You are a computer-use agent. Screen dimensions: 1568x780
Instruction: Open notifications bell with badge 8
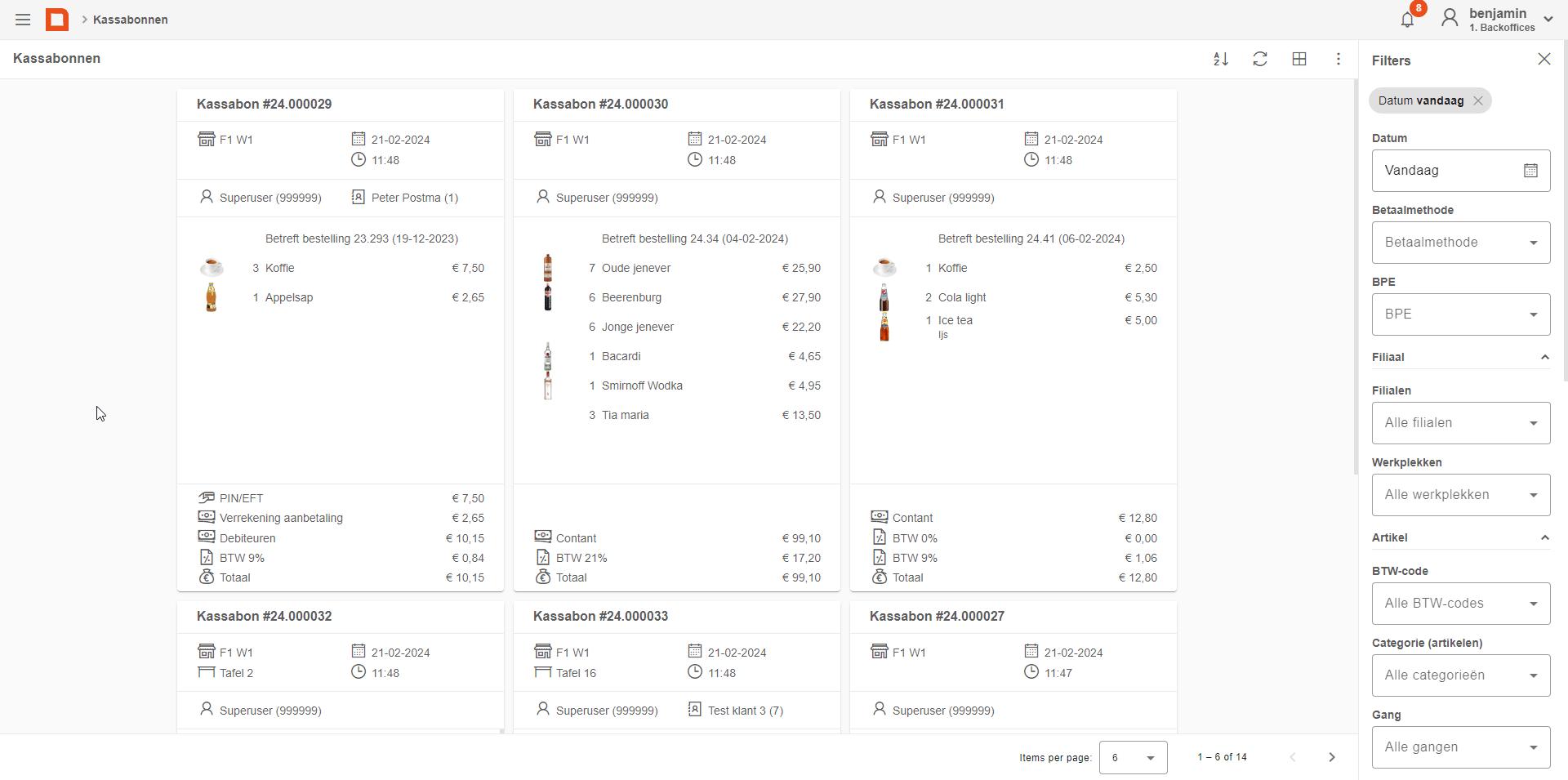coord(1407,20)
